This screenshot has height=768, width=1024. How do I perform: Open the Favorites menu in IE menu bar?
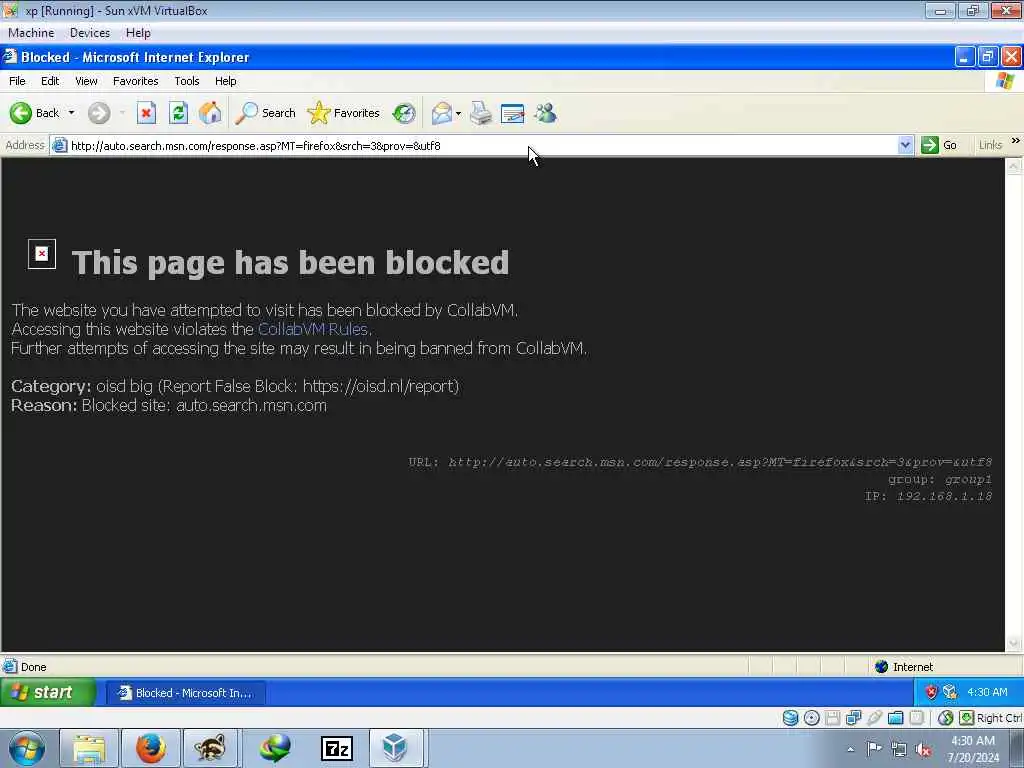coord(135,81)
